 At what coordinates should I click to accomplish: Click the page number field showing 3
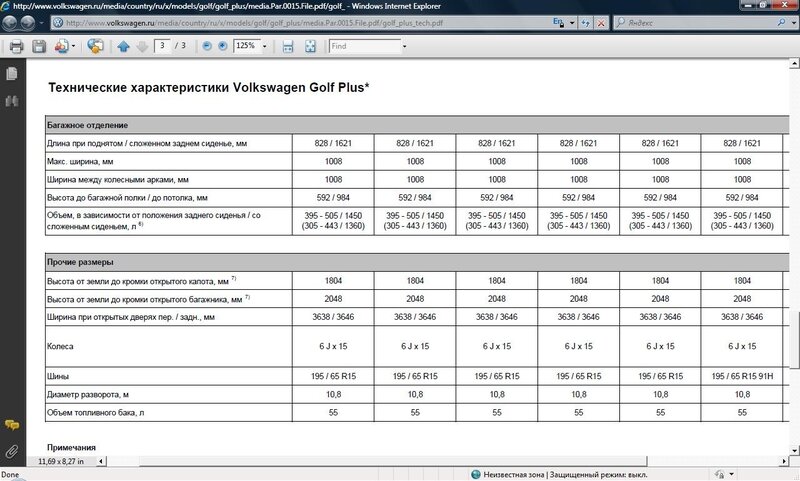pos(162,46)
